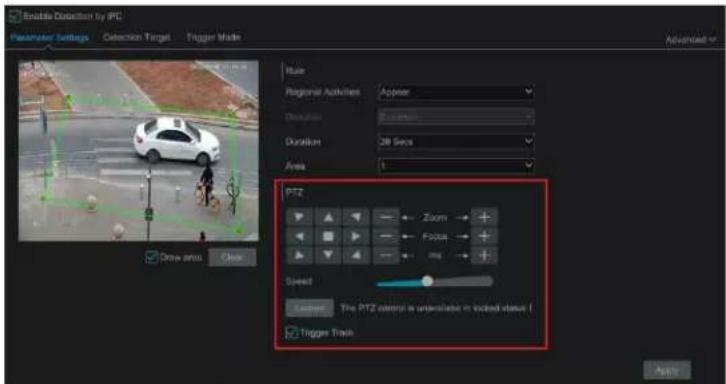The width and height of the screenshot is (726, 384).
Task: Open the Area dropdown
Action: pos(456,166)
